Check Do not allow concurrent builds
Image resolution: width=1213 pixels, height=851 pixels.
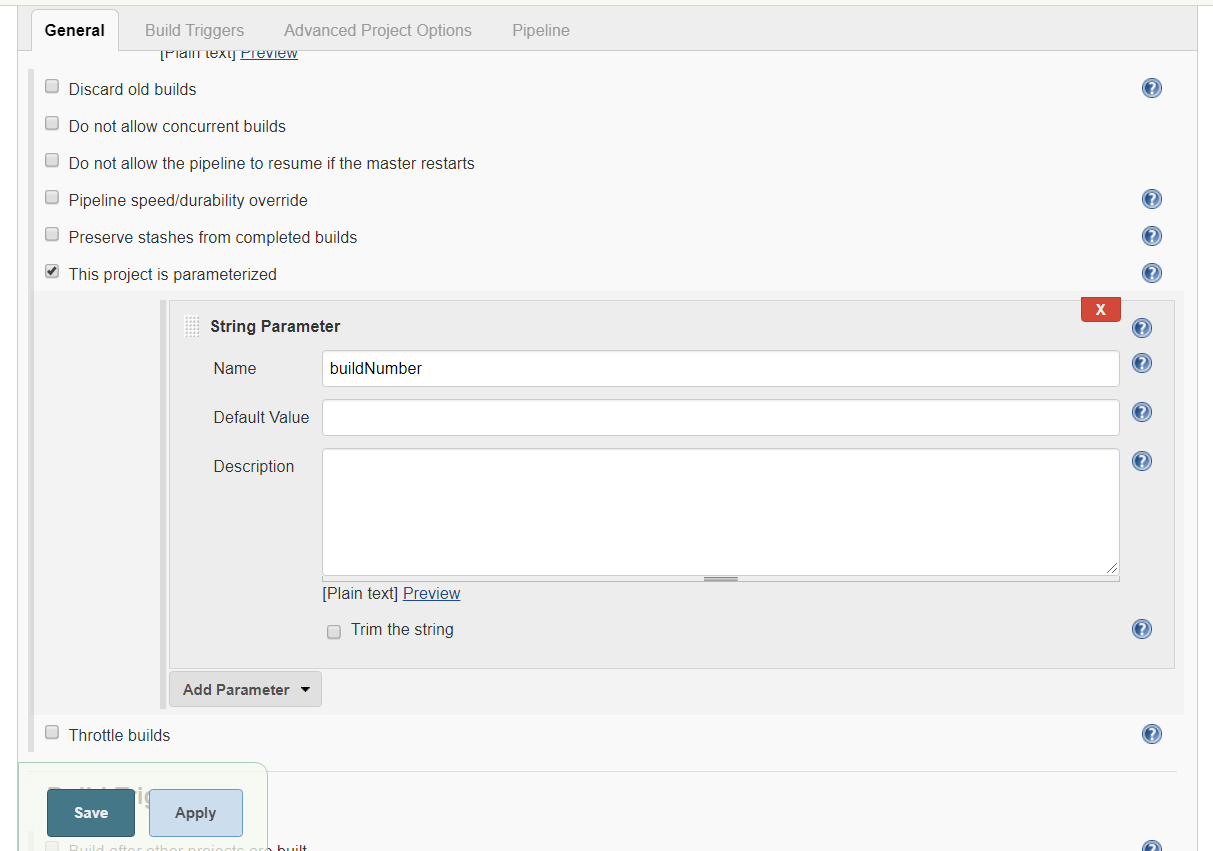(51, 123)
